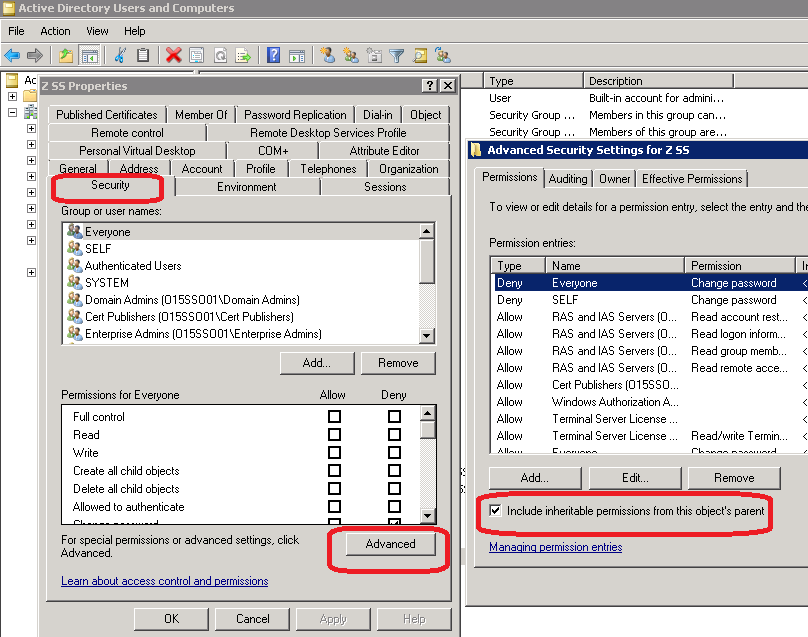
Task: Click the Advanced button
Action: point(390,544)
